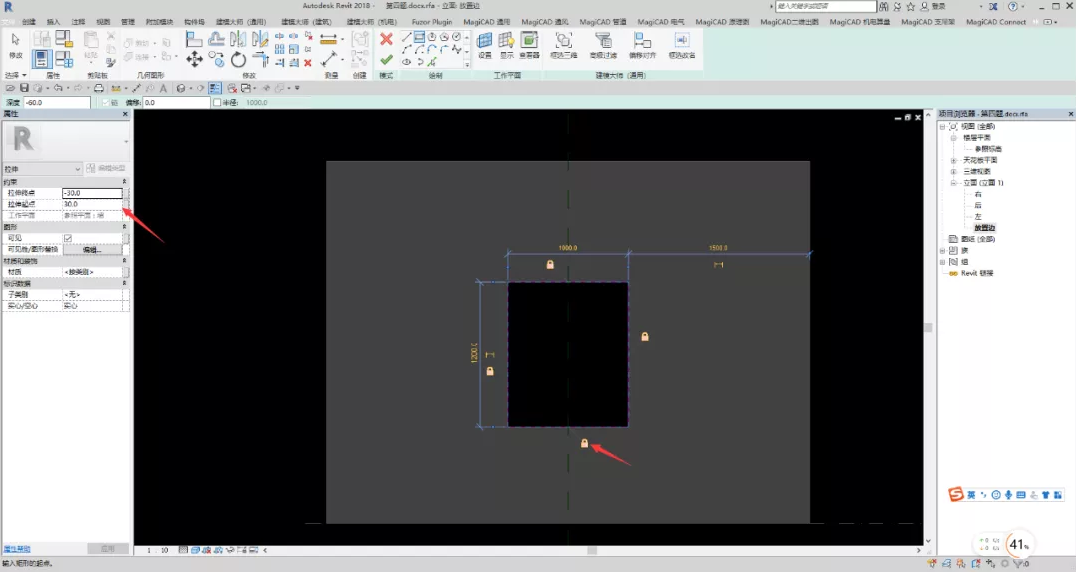The image size is (1076, 572).
Task: Toggle the padlock under the 1000.0 dimension
Action: pyautogui.click(x=550, y=264)
